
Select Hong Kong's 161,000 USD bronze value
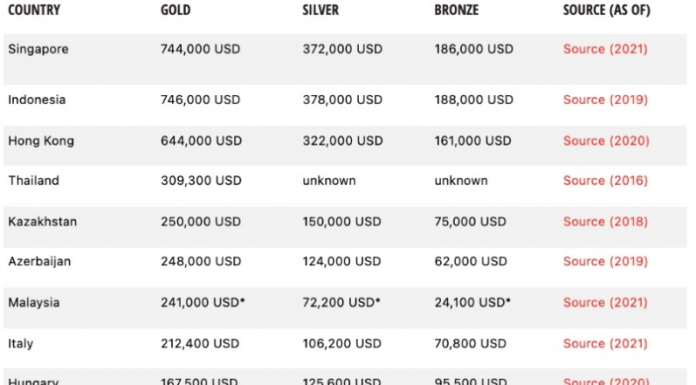coord(473,141)
